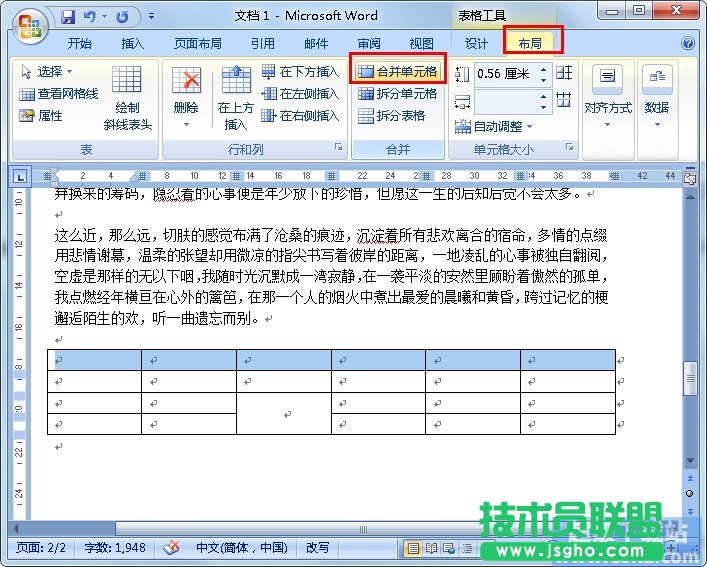Insert row below with 在下方插入

pyautogui.click(x=300, y=72)
